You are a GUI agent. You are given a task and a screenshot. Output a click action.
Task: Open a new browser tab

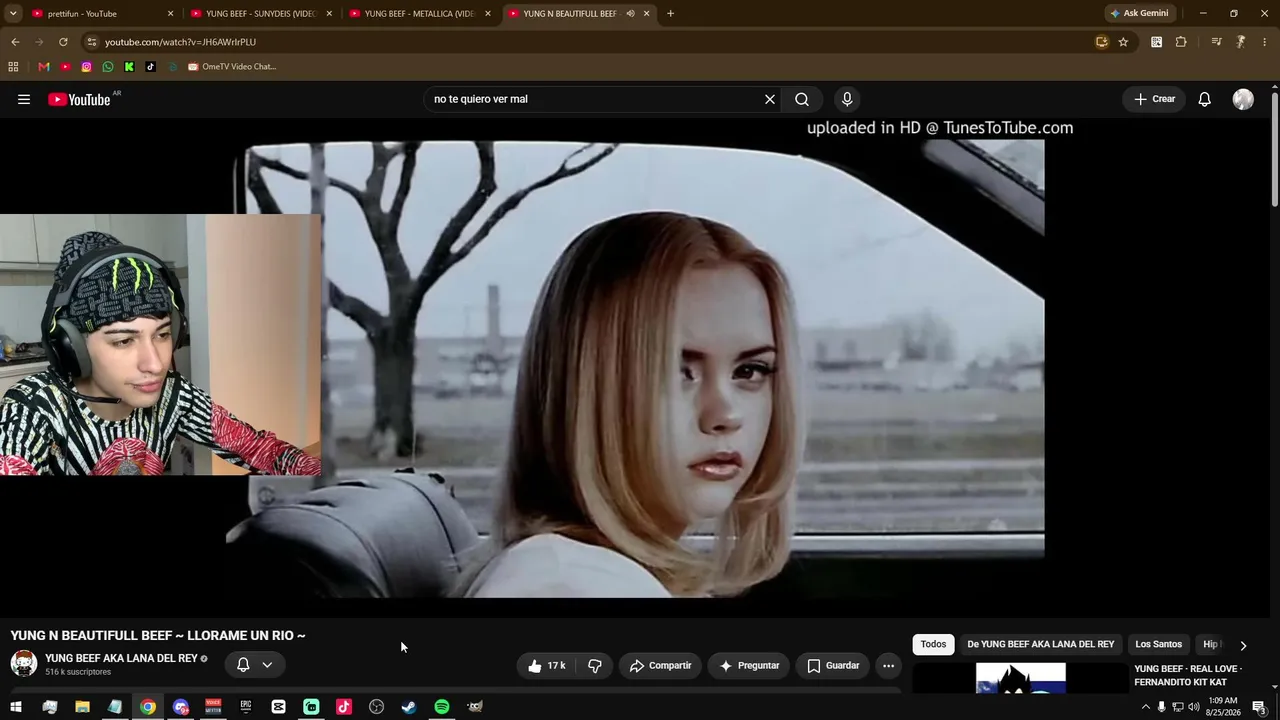(670, 14)
